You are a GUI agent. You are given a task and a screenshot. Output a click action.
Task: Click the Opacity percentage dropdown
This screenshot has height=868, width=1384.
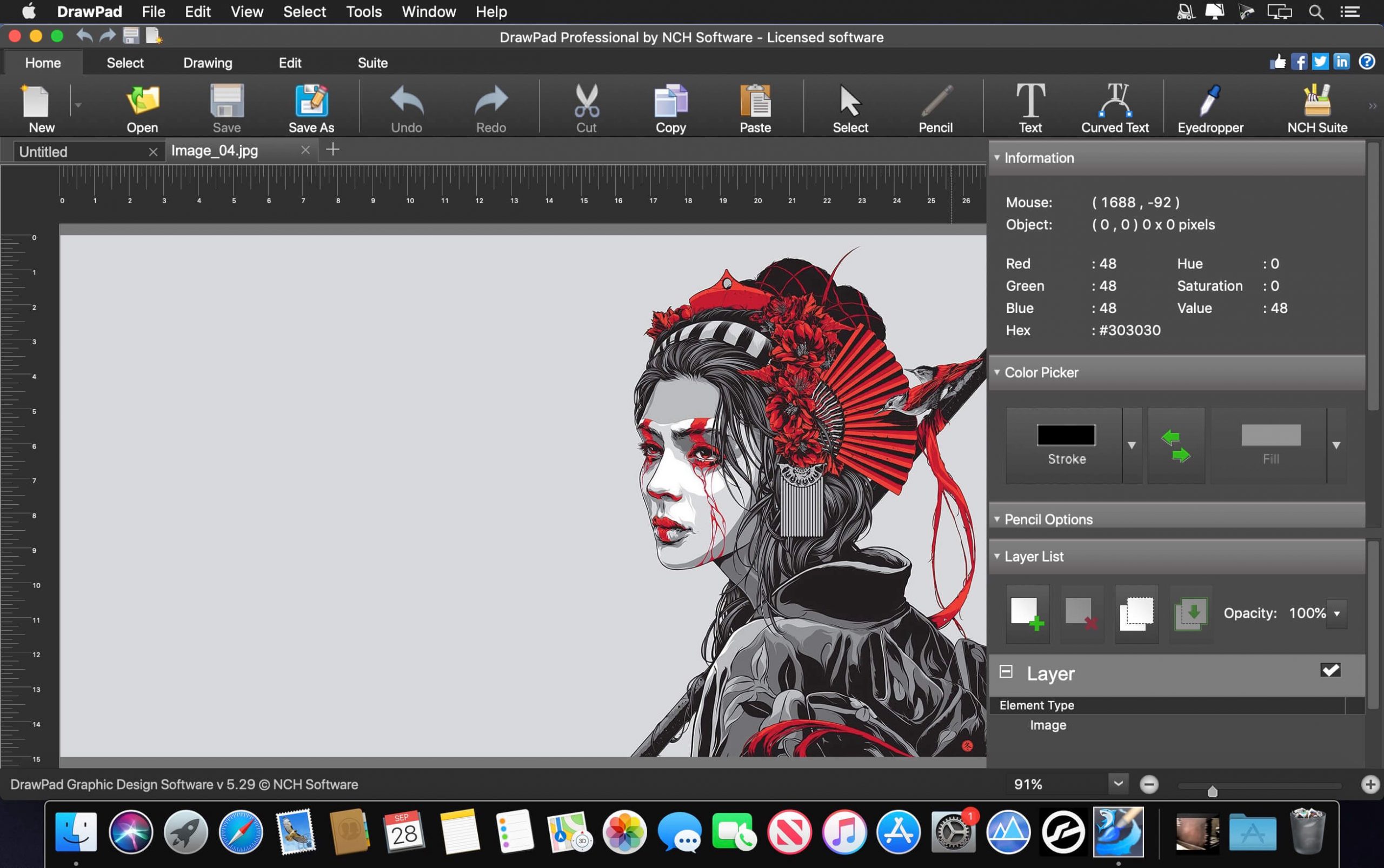(1338, 613)
